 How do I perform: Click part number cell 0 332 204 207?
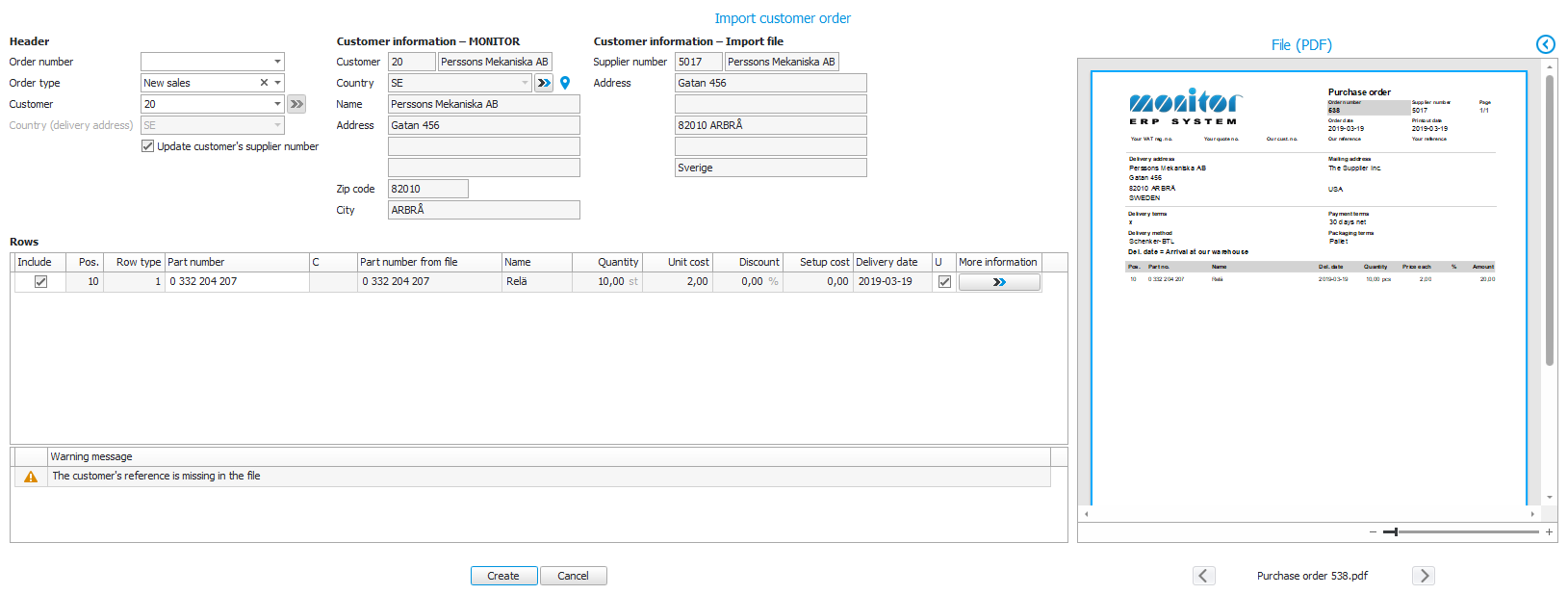pos(237,282)
